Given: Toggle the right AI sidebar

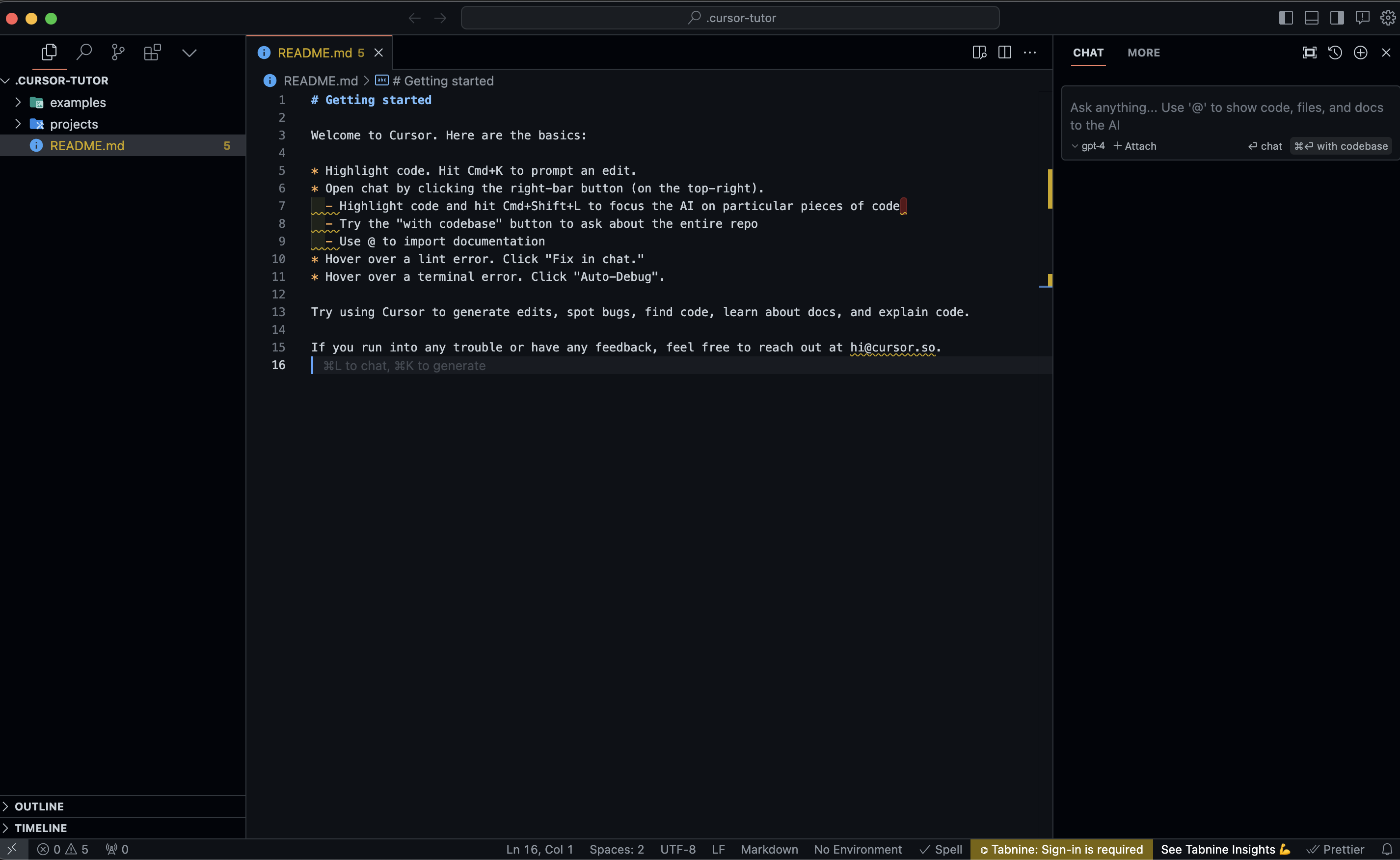Looking at the screenshot, I should click(1337, 18).
